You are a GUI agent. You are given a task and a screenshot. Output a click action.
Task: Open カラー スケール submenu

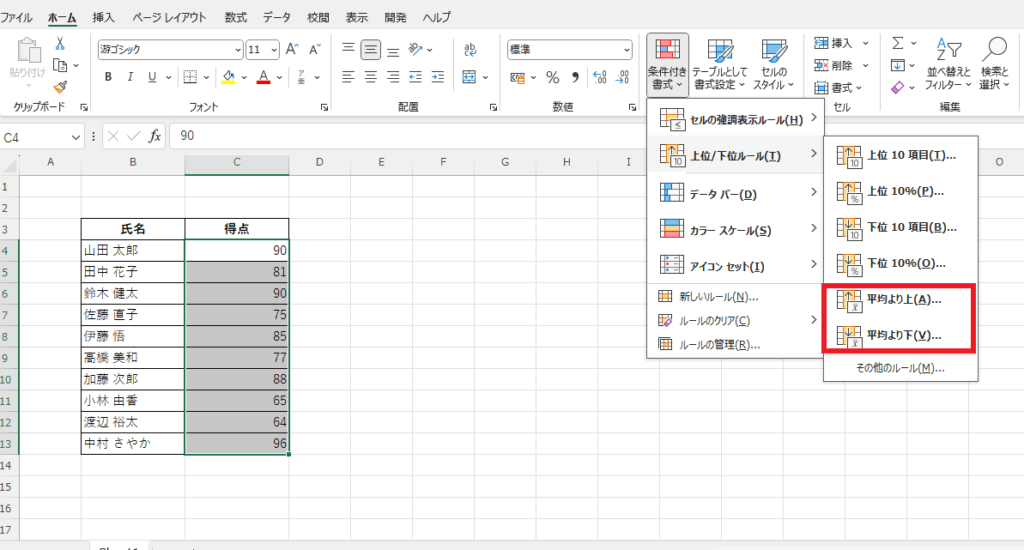coord(735,230)
